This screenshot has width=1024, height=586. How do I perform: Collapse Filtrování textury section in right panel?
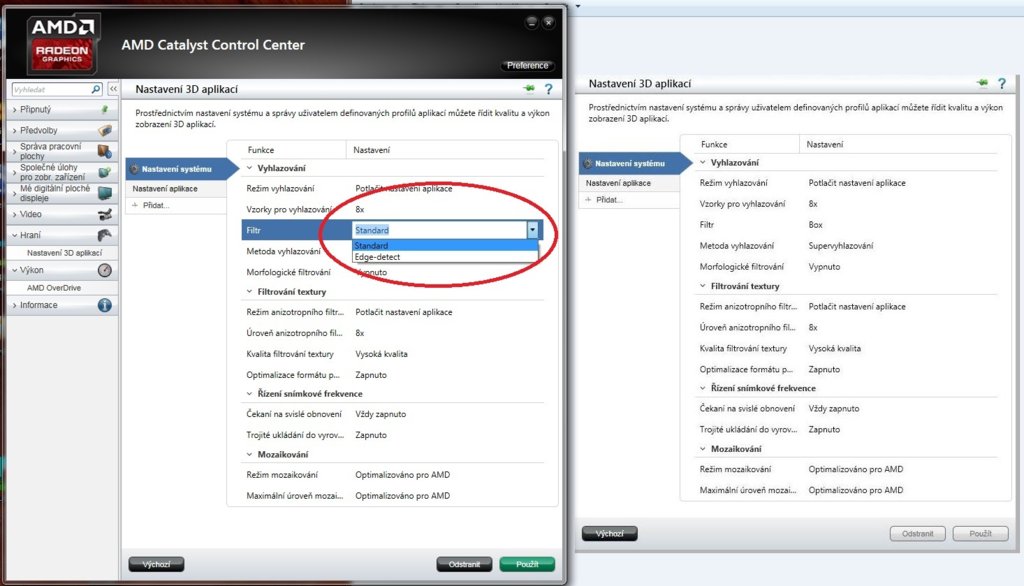click(703, 286)
